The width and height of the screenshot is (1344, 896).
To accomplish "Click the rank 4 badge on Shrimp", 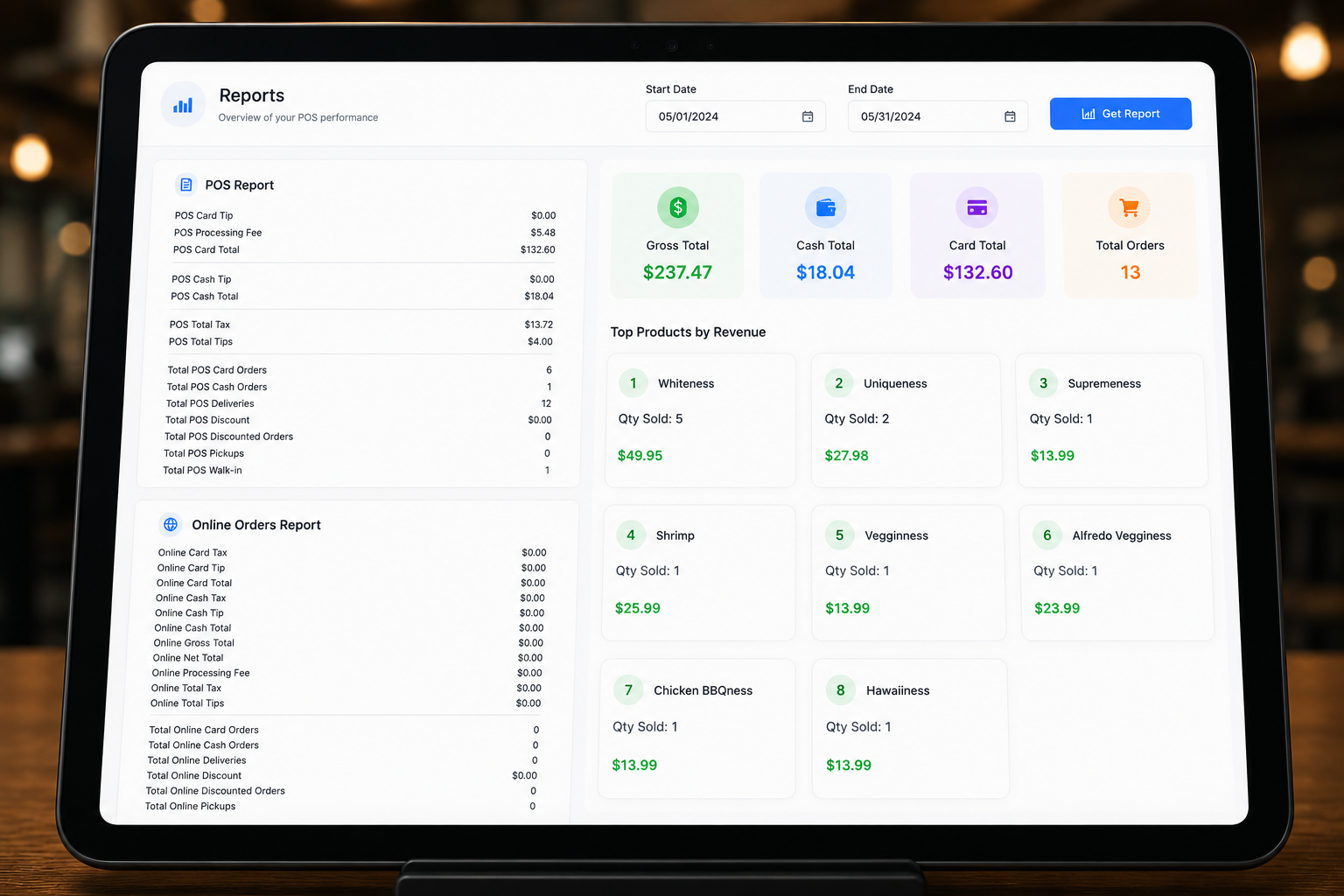I will point(631,535).
